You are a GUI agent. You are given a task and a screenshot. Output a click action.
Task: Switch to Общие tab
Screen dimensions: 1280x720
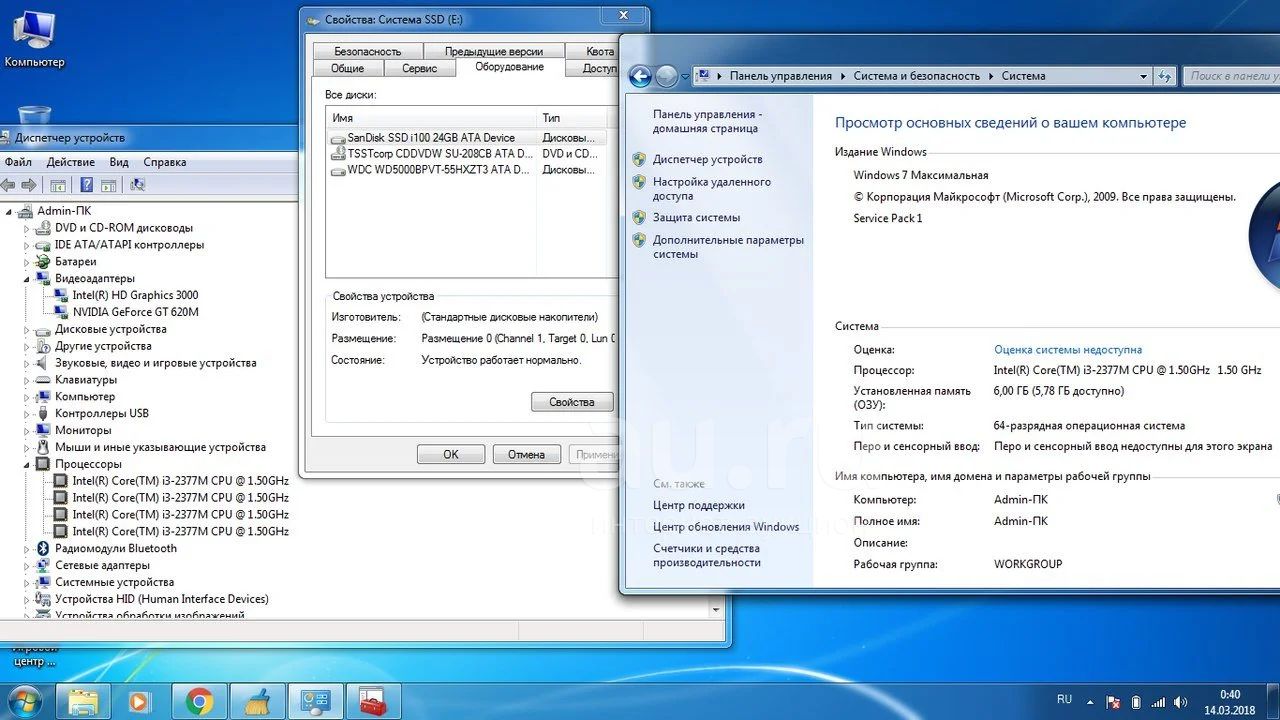[348, 68]
